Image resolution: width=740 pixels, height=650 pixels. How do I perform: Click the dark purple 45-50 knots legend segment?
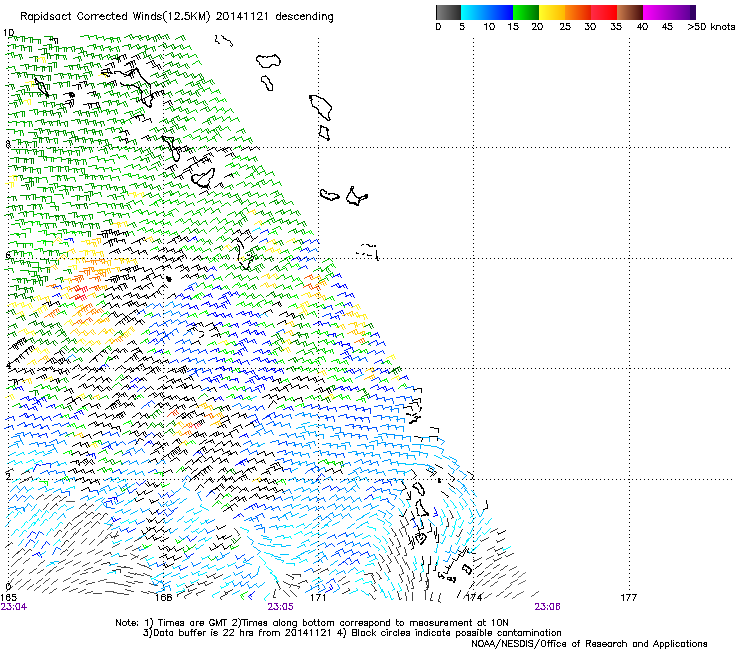point(682,12)
